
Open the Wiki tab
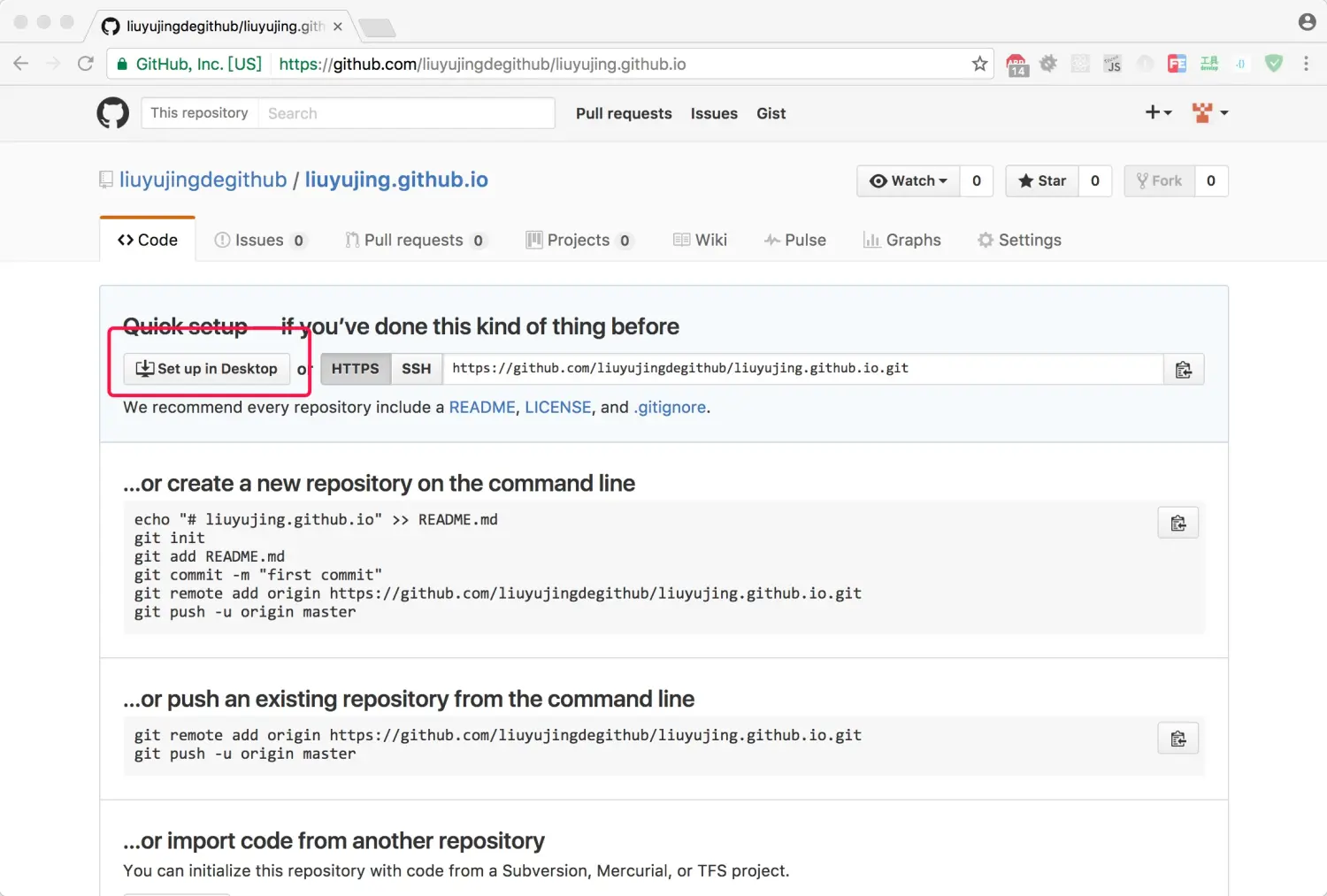click(700, 240)
